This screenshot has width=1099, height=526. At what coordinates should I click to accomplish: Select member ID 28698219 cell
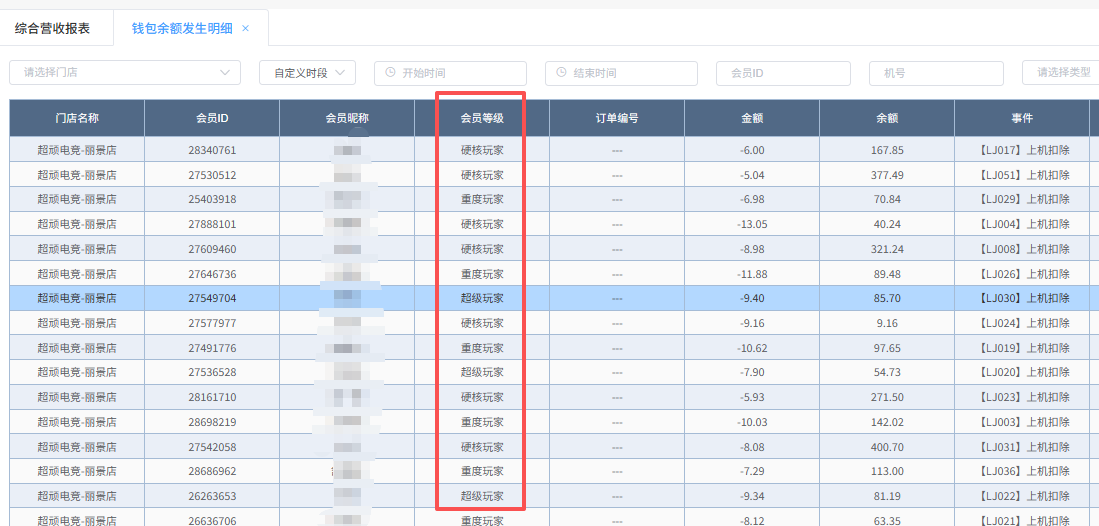point(212,422)
